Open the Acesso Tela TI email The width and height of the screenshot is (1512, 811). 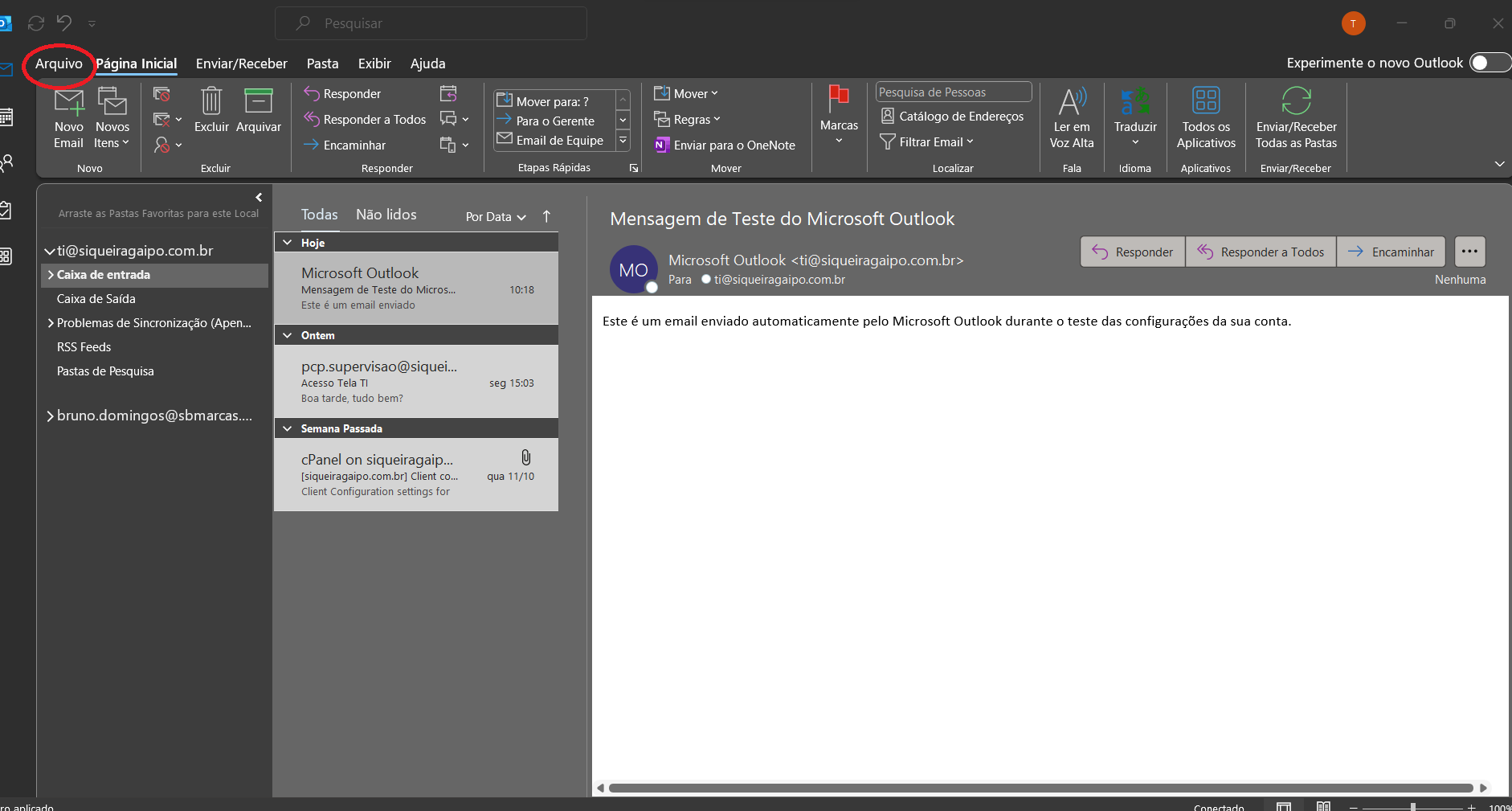pyautogui.click(x=416, y=382)
